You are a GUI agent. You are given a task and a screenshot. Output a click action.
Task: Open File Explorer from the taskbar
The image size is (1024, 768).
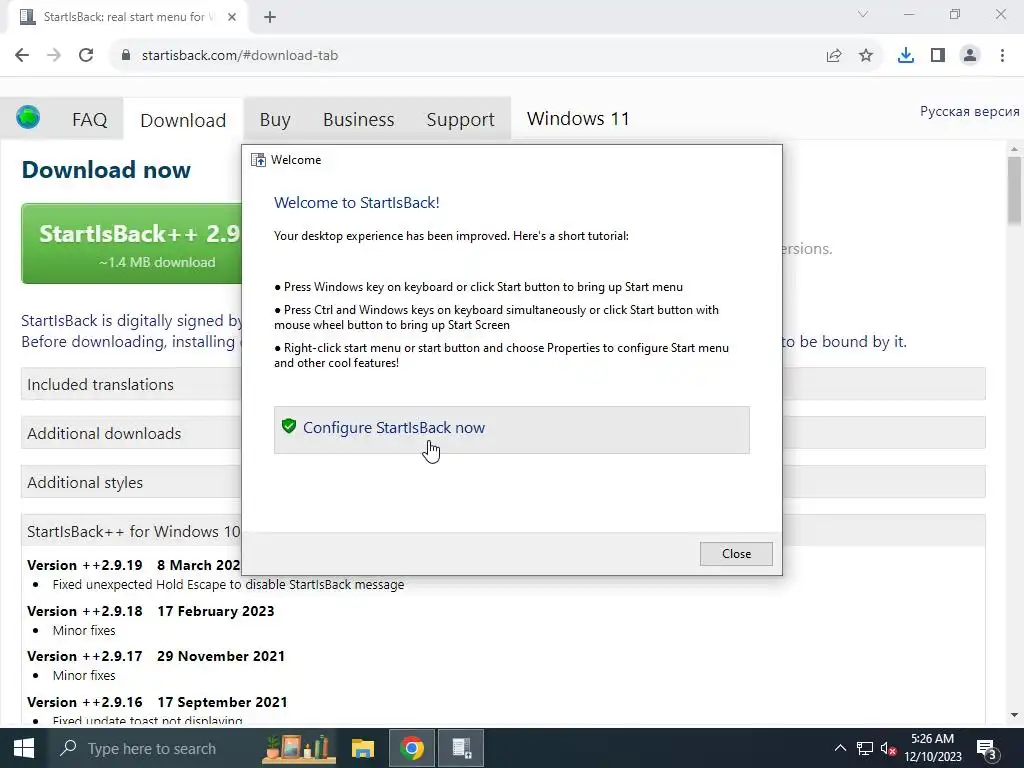coord(362,748)
